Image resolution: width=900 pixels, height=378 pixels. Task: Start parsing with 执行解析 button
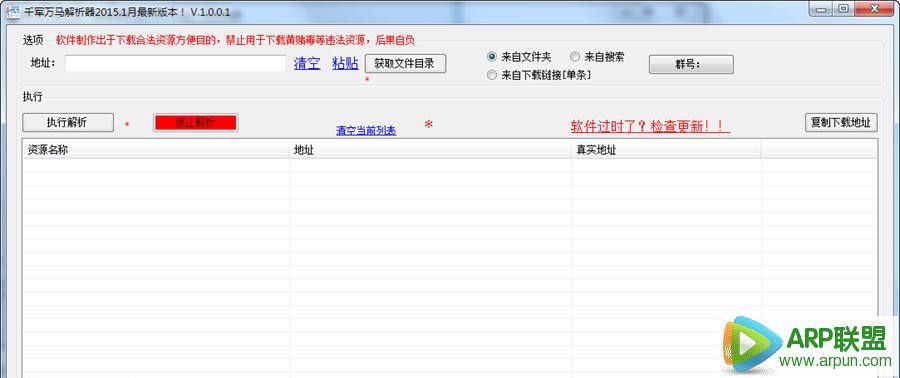[x=68, y=122]
